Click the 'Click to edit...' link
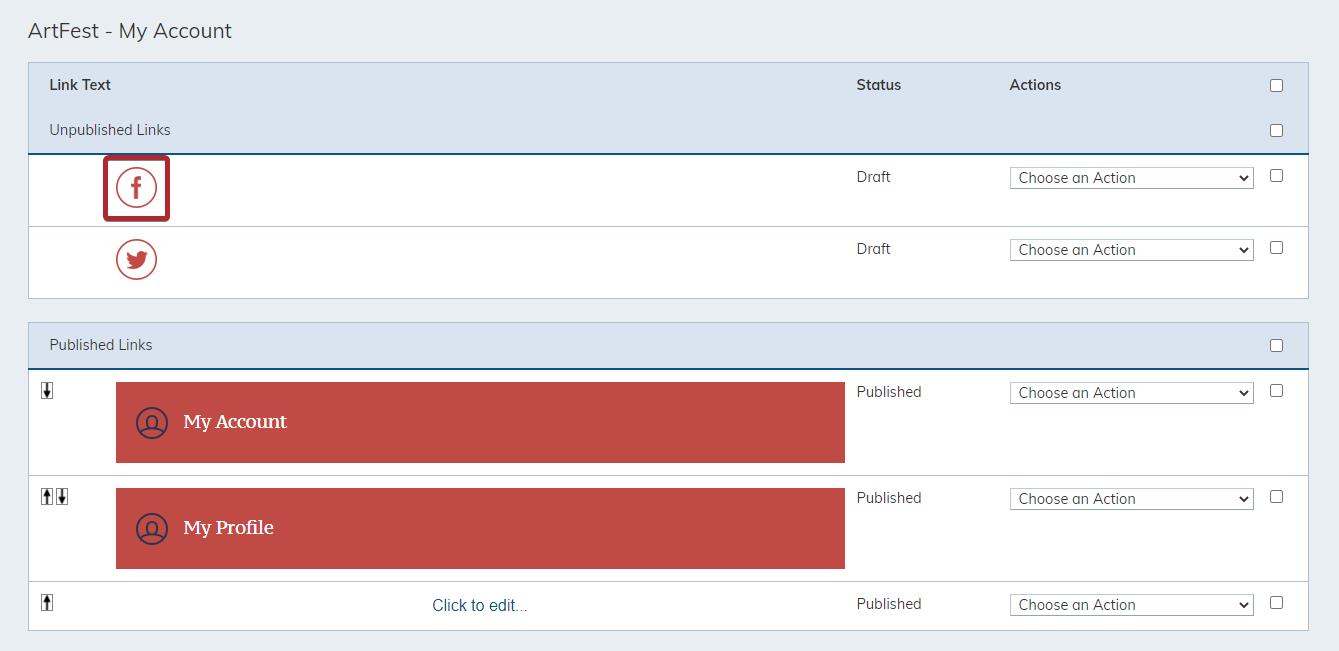The image size is (1339, 651). pyautogui.click(x=480, y=605)
